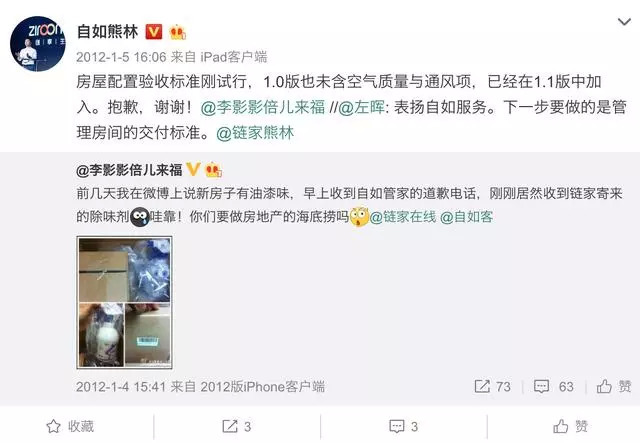The height and width of the screenshot is (443, 640).
Task: Open the 自如熊林 username link
Action: click(108, 31)
